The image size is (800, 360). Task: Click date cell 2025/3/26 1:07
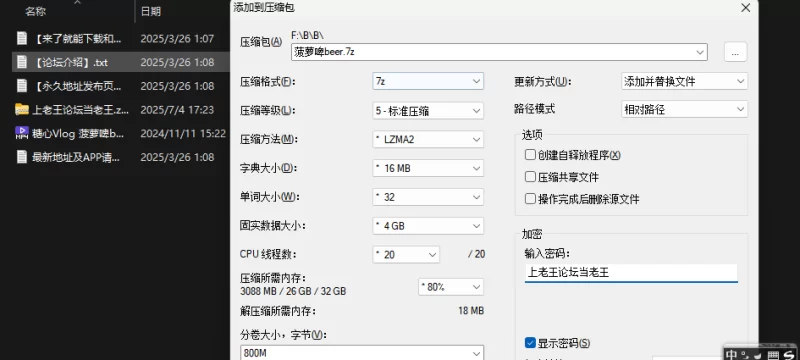(x=177, y=38)
